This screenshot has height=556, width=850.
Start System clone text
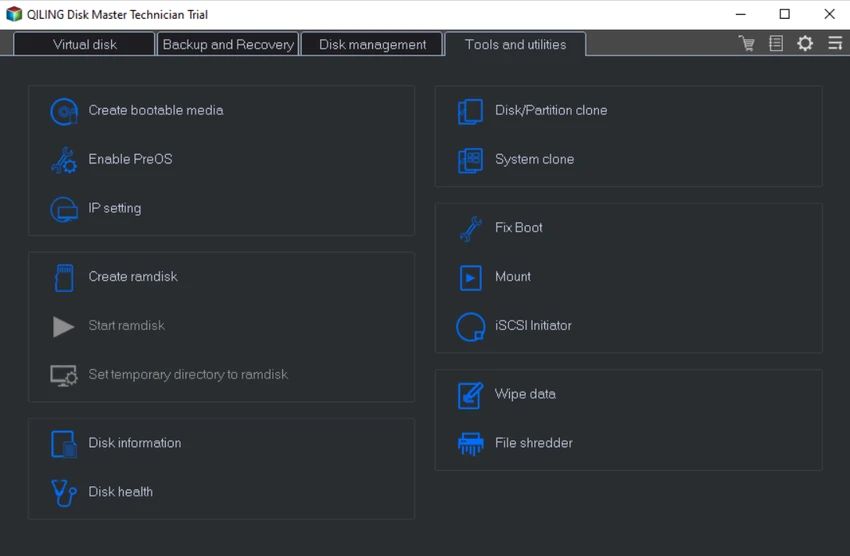click(x=535, y=159)
